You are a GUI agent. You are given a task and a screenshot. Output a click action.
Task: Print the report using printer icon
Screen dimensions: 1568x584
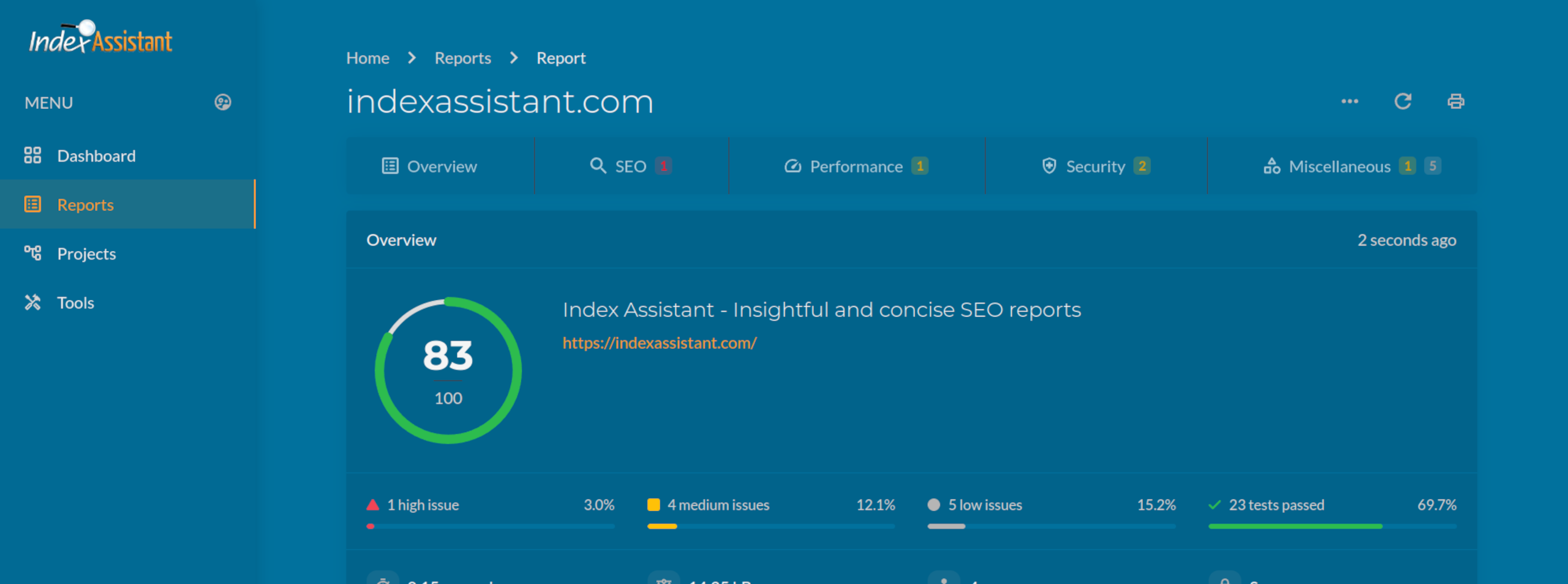pyautogui.click(x=1456, y=102)
